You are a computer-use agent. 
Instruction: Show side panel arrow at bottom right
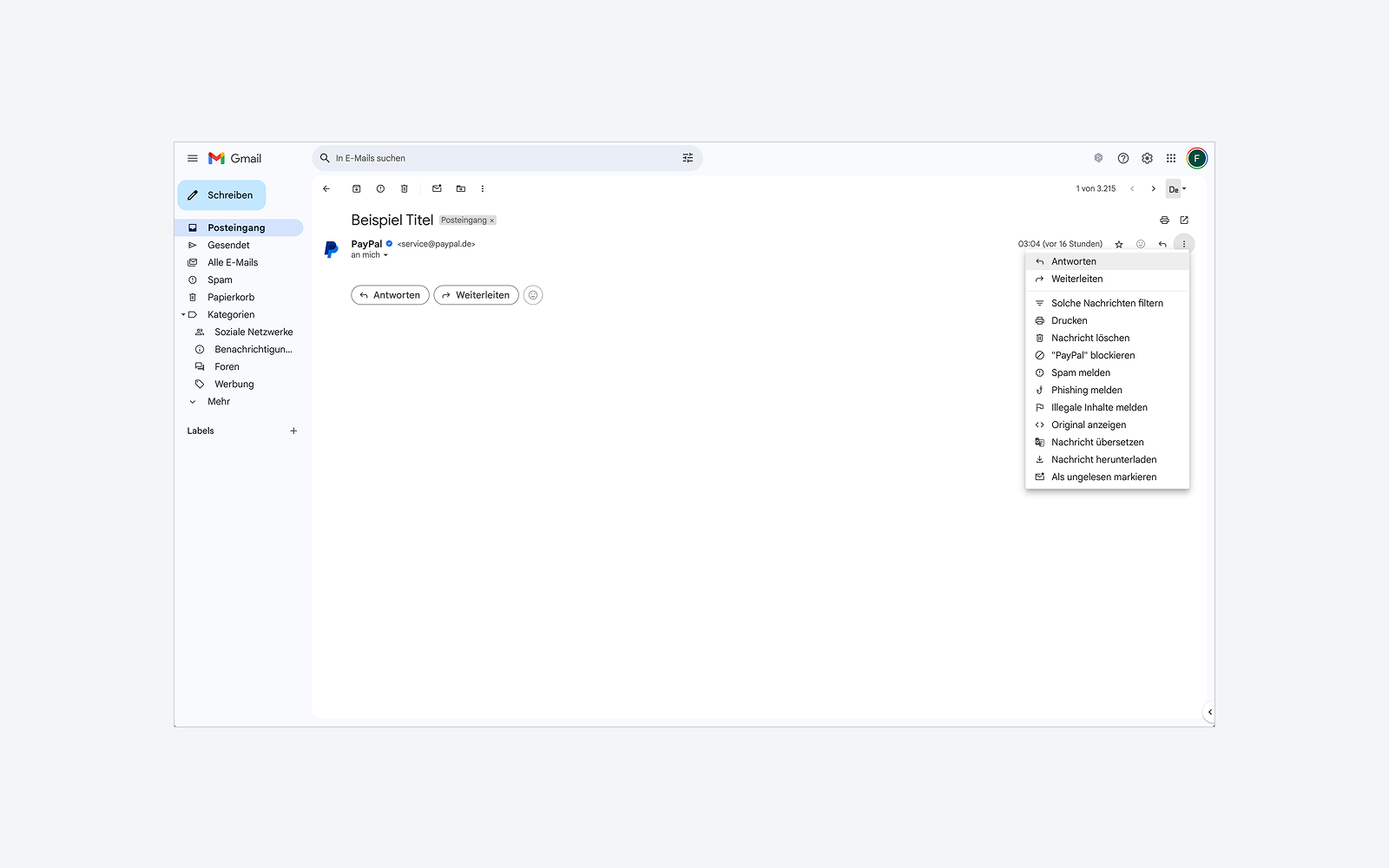click(1209, 712)
